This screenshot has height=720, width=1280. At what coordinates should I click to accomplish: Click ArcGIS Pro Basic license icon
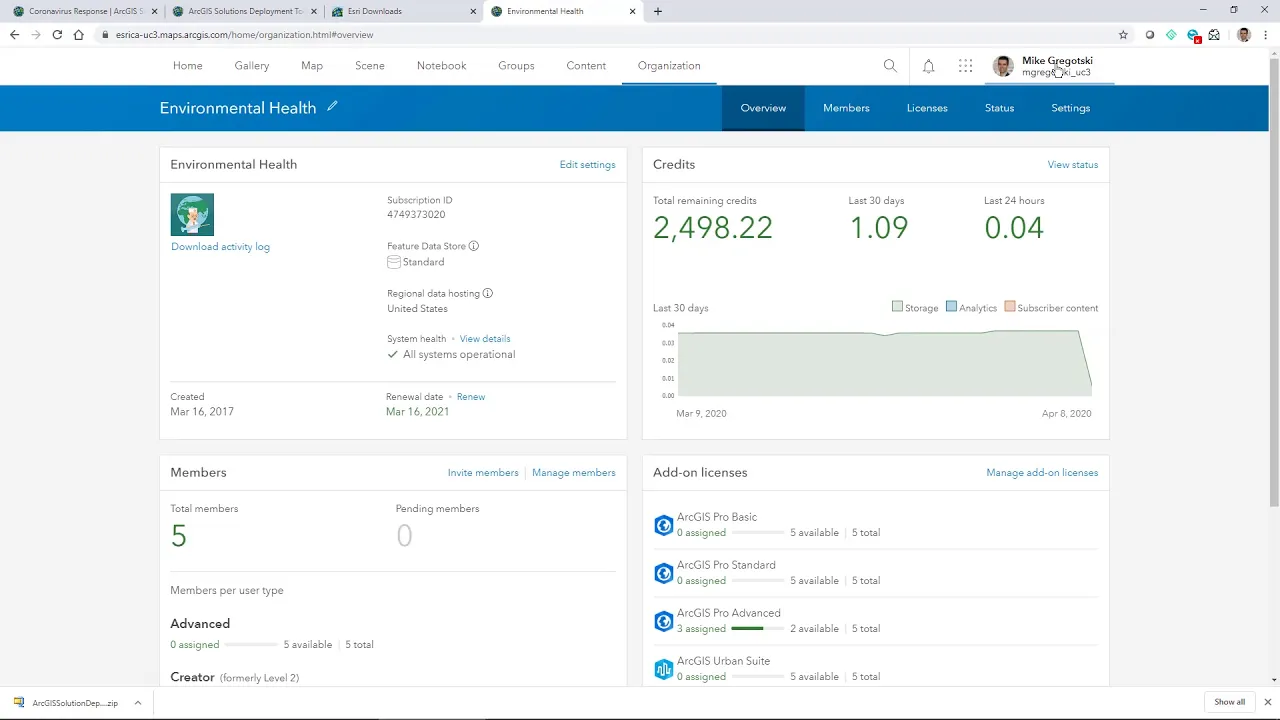pyautogui.click(x=663, y=525)
